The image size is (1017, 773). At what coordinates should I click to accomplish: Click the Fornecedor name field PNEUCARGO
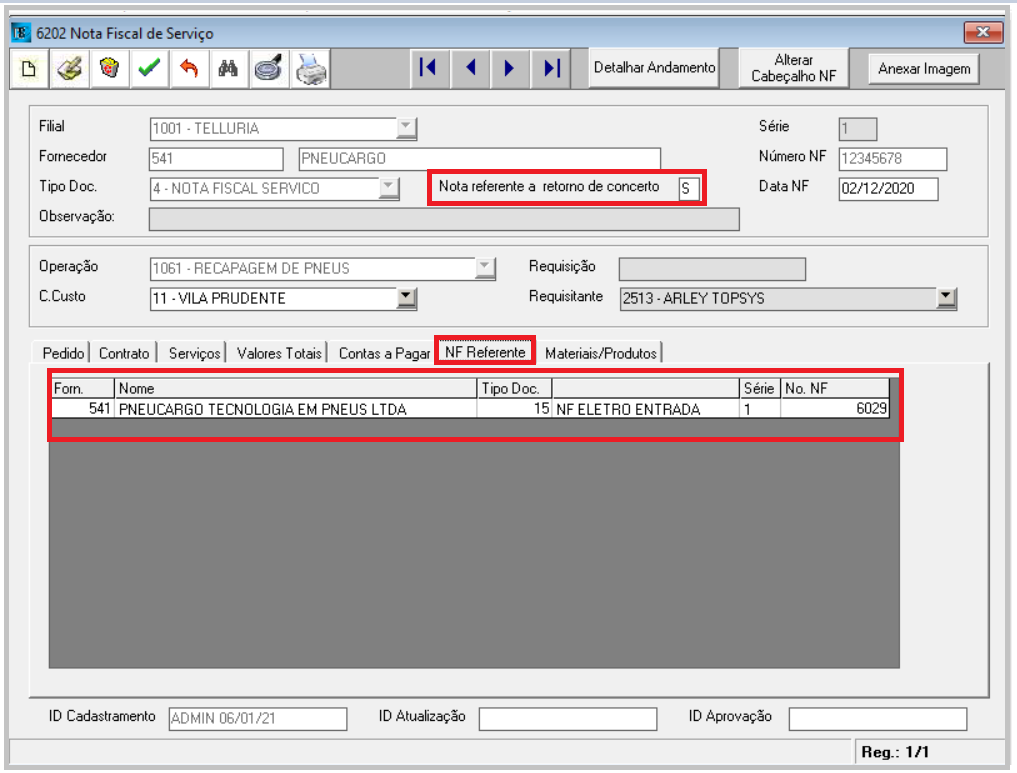click(x=479, y=158)
